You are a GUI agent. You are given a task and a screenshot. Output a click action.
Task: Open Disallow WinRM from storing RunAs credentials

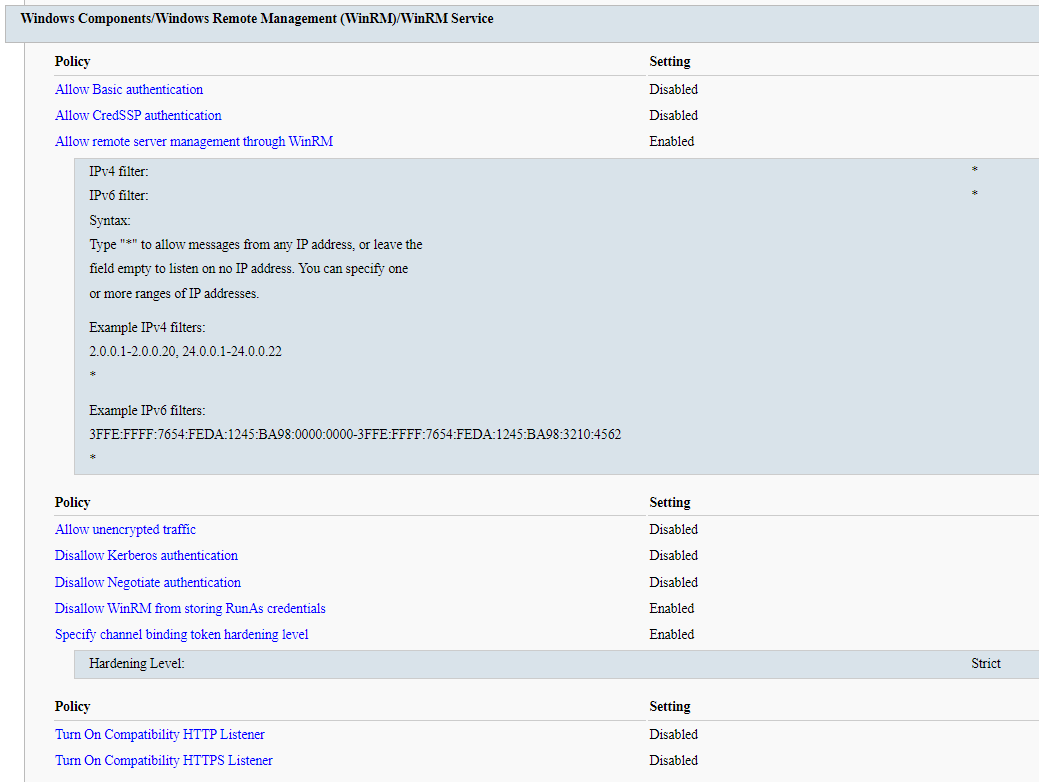pos(190,608)
